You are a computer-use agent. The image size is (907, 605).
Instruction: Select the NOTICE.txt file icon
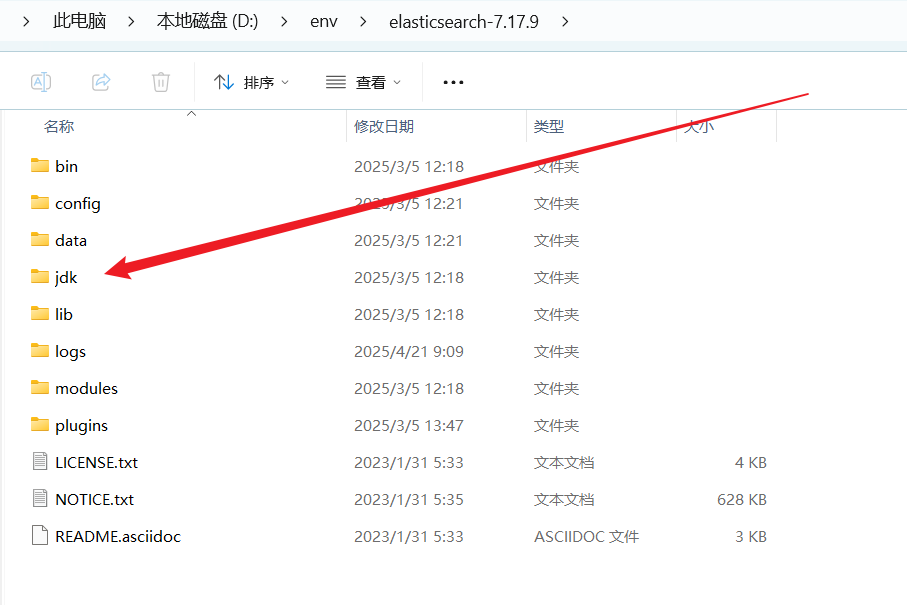click(x=40, y=499)
